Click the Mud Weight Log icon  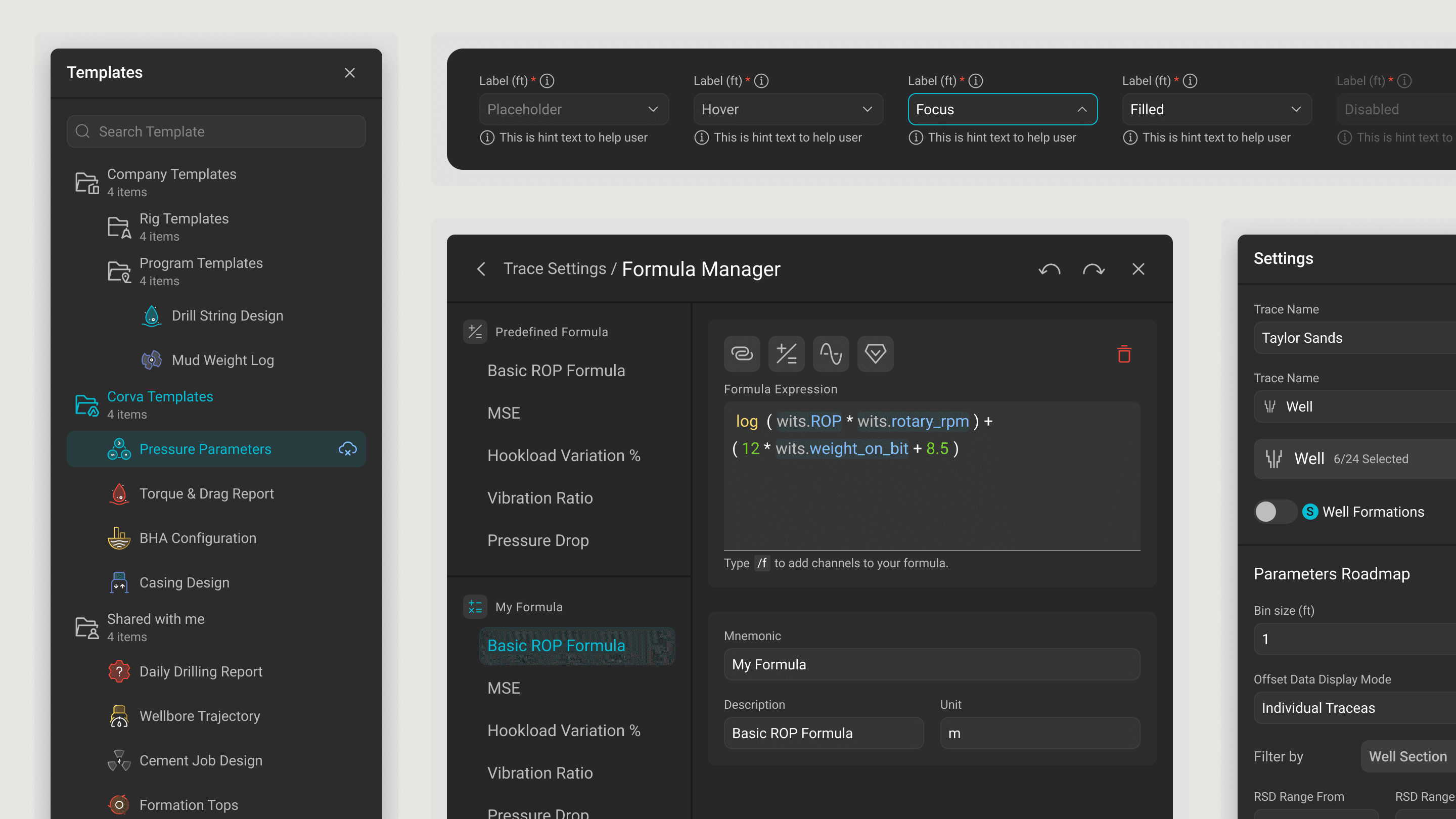coord(152,360)
